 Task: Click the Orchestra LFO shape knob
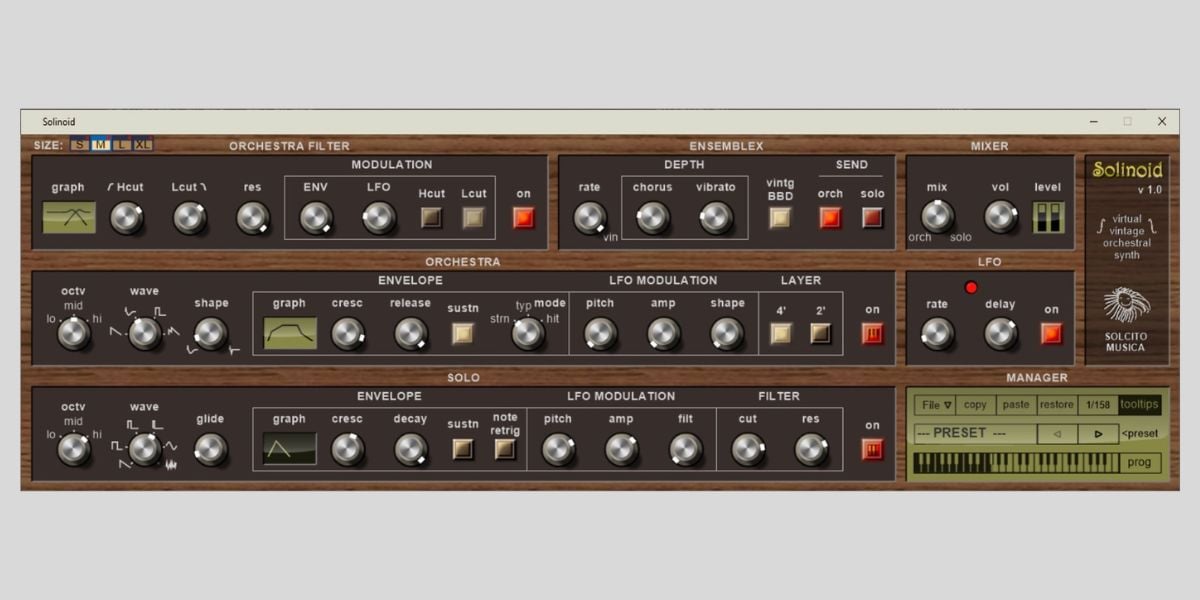coord(727,333)
